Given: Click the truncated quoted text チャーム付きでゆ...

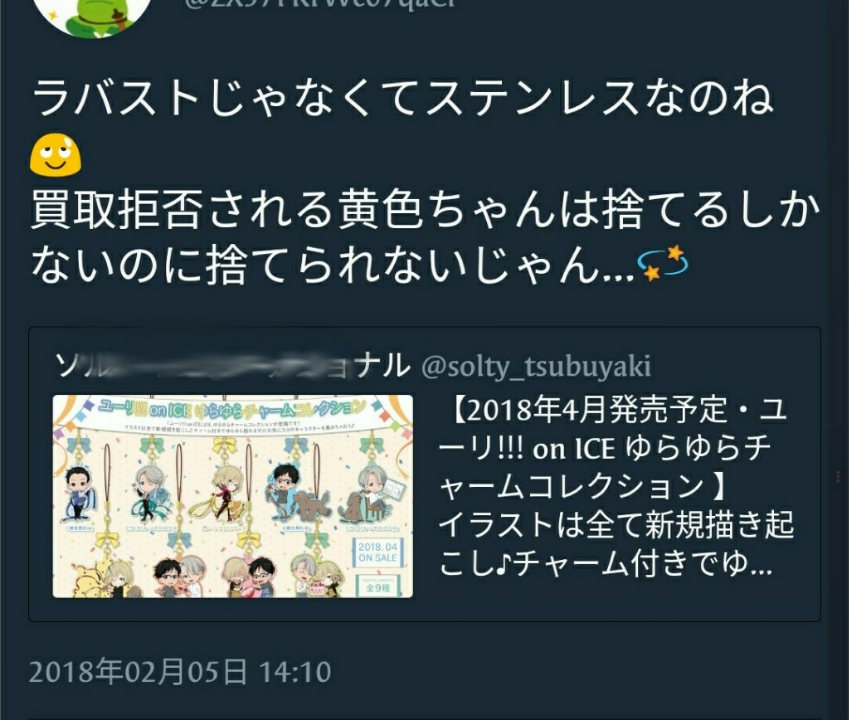Looking at the screenshot, I should point(642,564).
